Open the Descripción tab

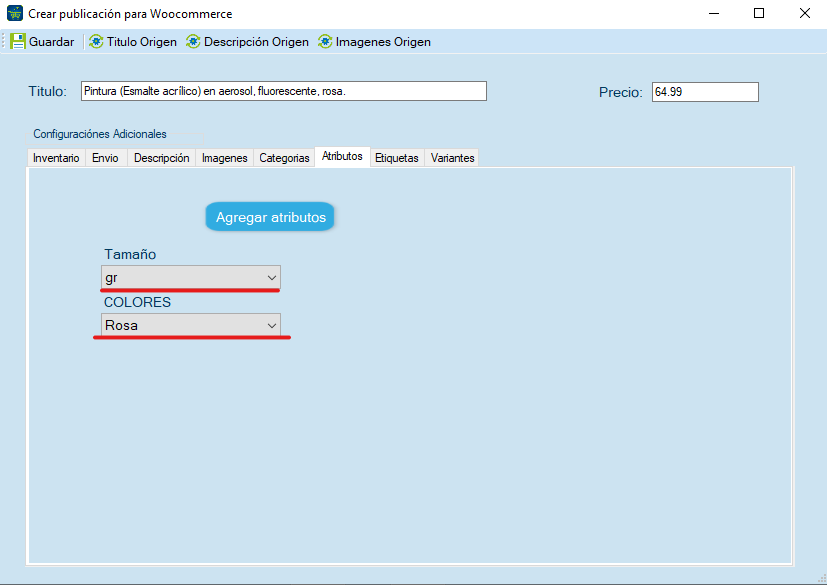pyautogui.click(x=161, y=158)
